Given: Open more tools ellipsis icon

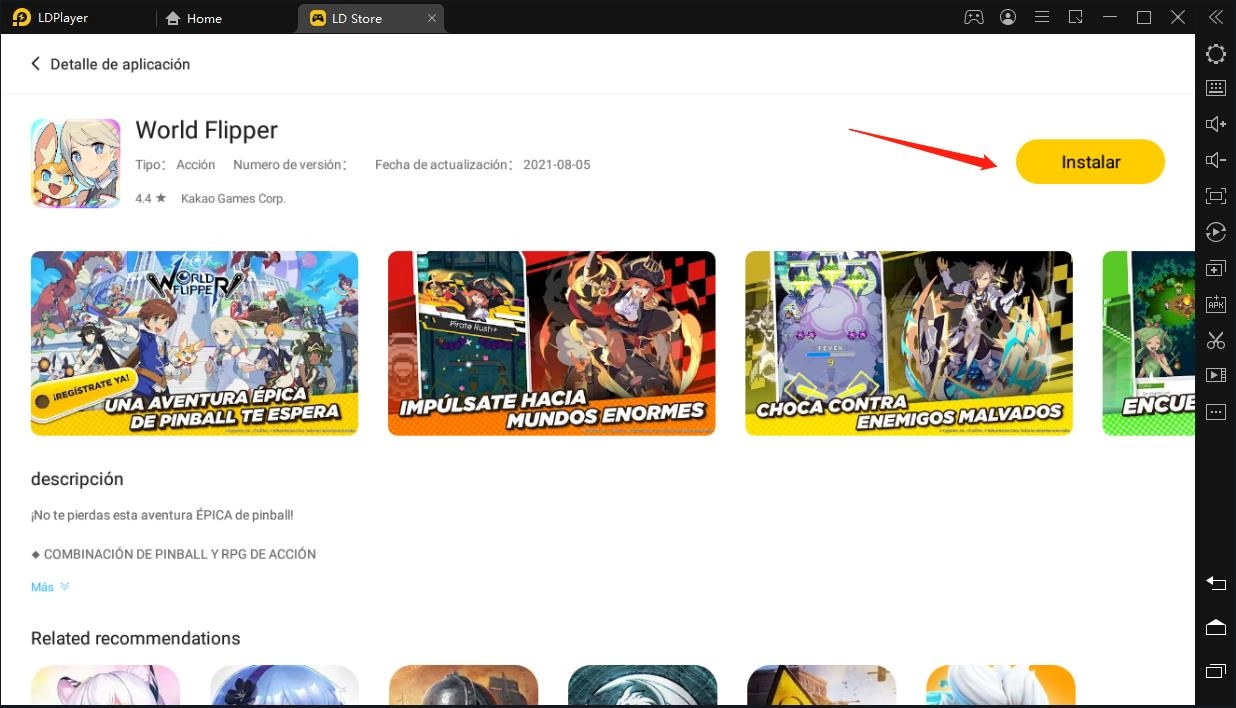Looking at the screenshot, I should tap(1216, 412).
